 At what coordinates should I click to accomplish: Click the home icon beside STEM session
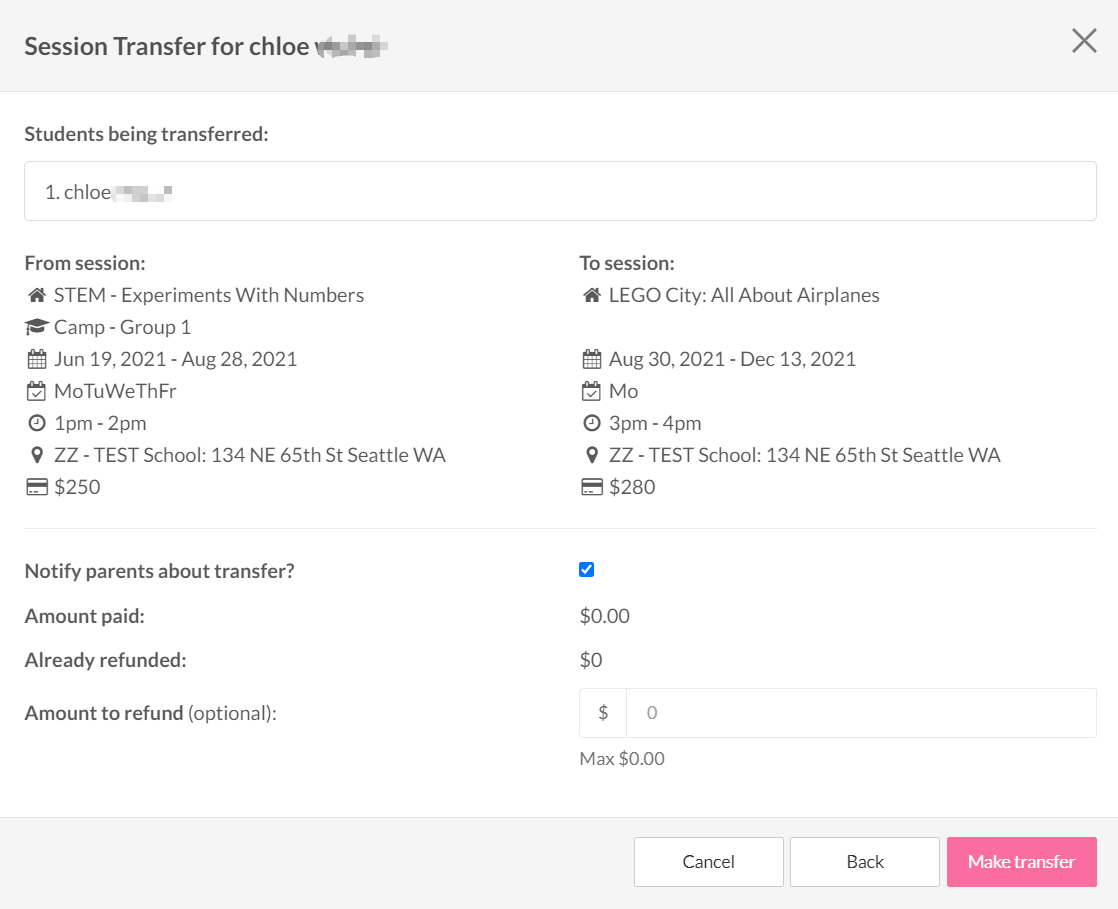pos(37,295)
